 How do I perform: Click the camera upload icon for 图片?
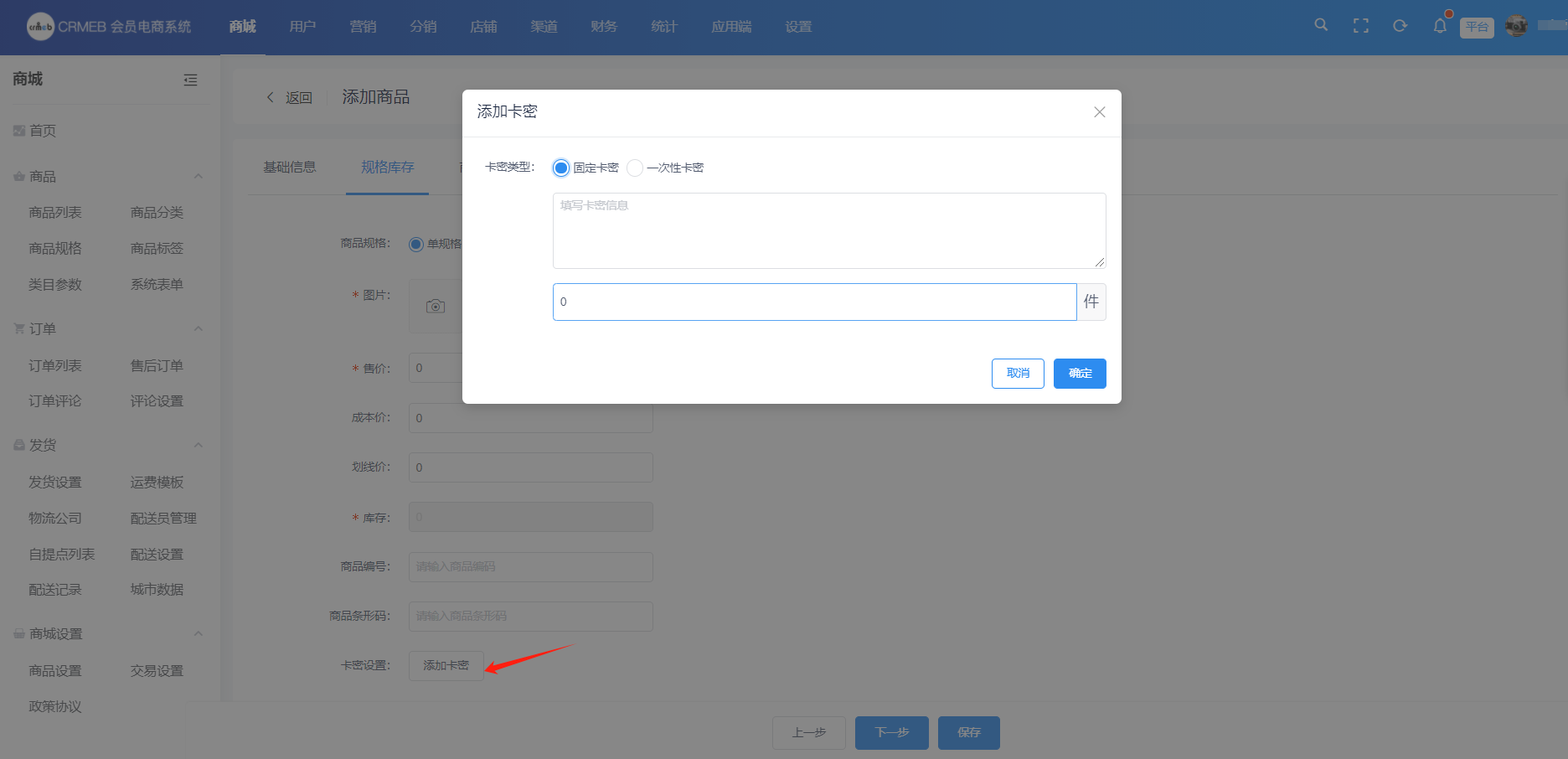click(x=436, y=307)
